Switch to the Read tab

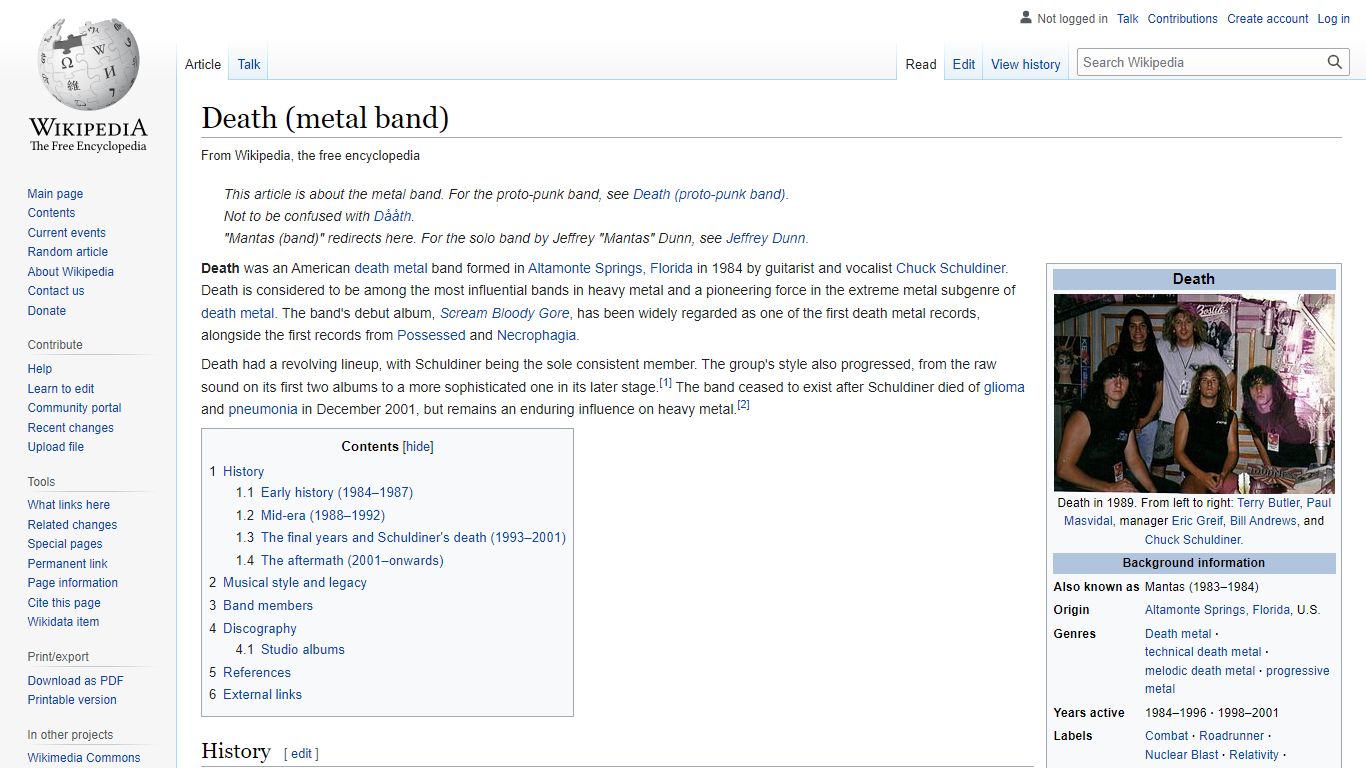pos(921,64)
